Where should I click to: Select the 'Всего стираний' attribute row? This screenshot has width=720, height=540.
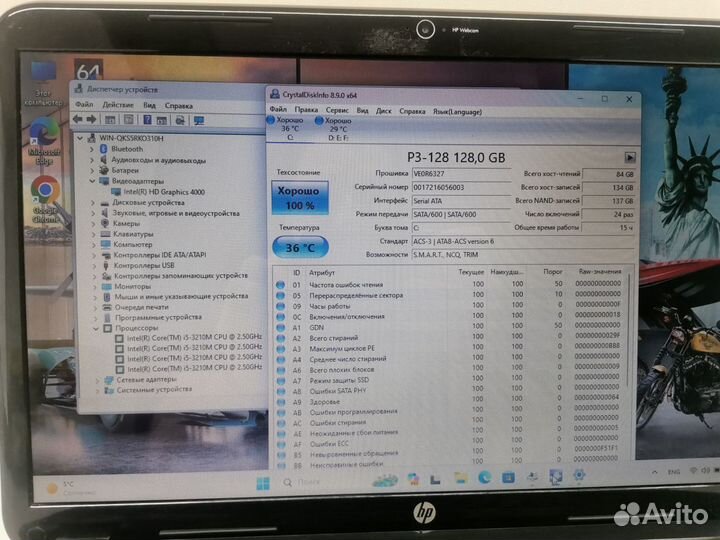click(x=450, y=338)
